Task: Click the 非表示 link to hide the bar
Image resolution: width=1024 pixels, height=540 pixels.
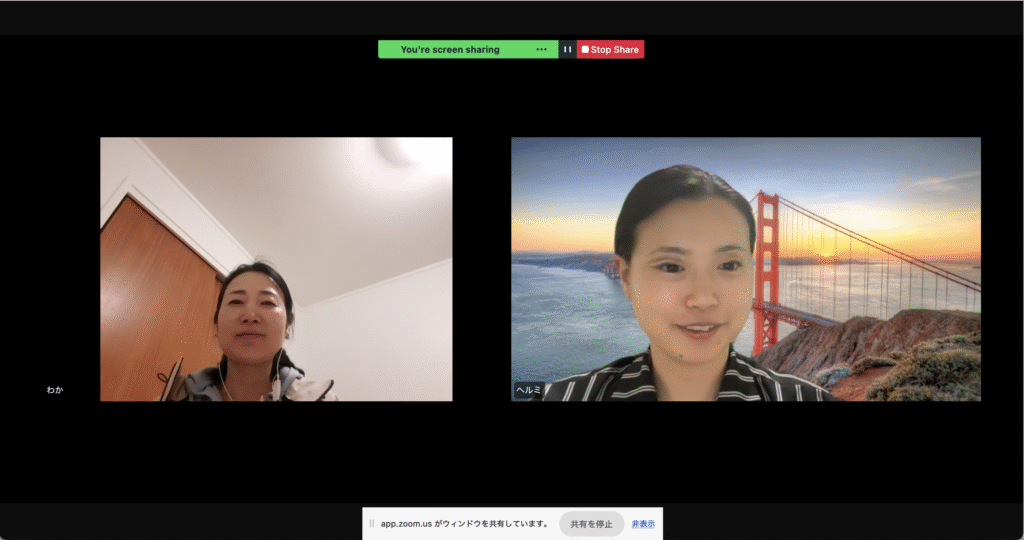Action: pyautogui.click(x=643, y=524)
